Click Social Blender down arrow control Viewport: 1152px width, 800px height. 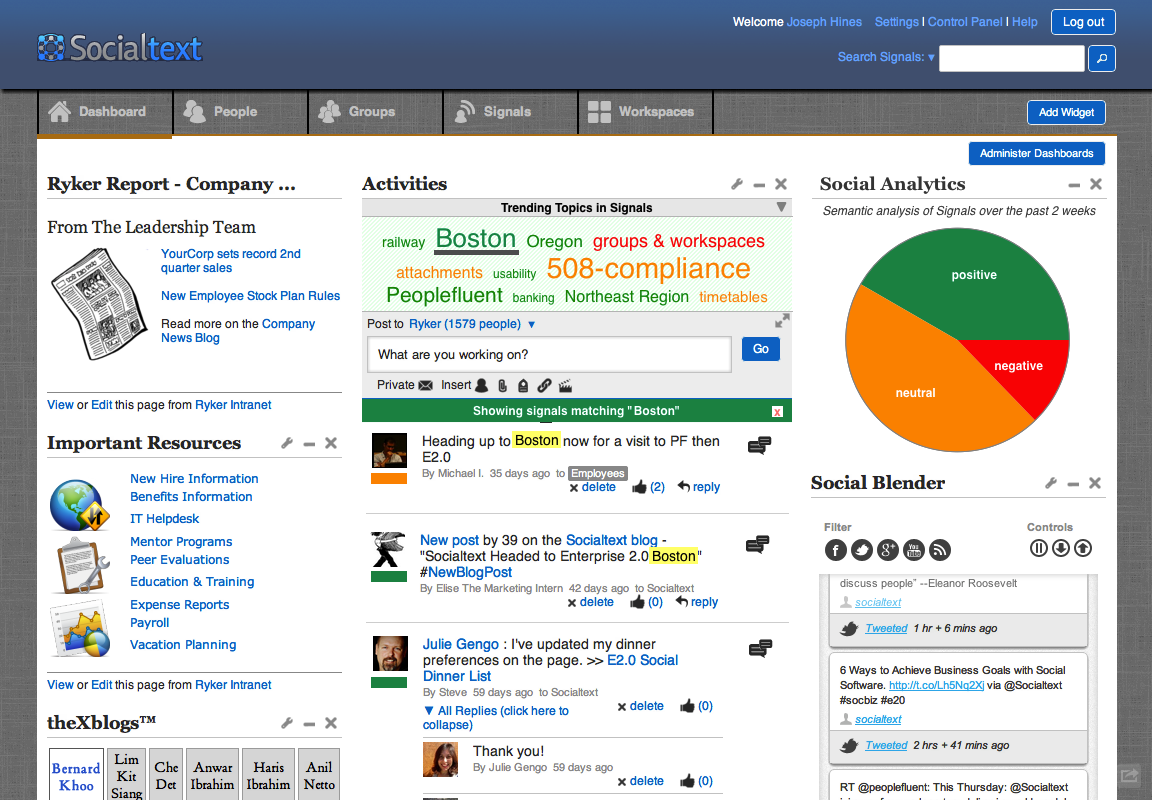point(1061,548)
